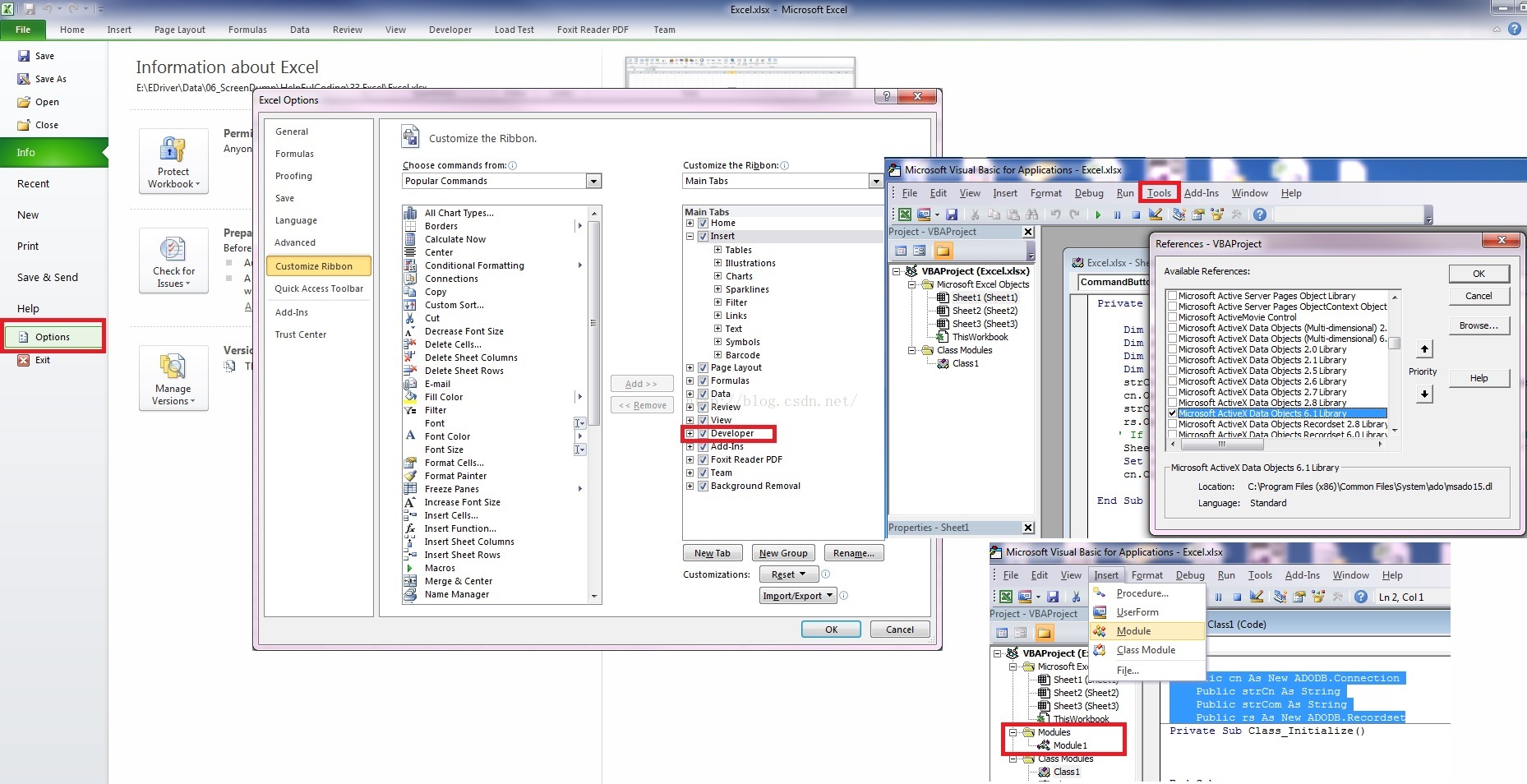Open the Choose commands from dropdown
Viewport: 1527px width, 784px height.
(594, 181)
